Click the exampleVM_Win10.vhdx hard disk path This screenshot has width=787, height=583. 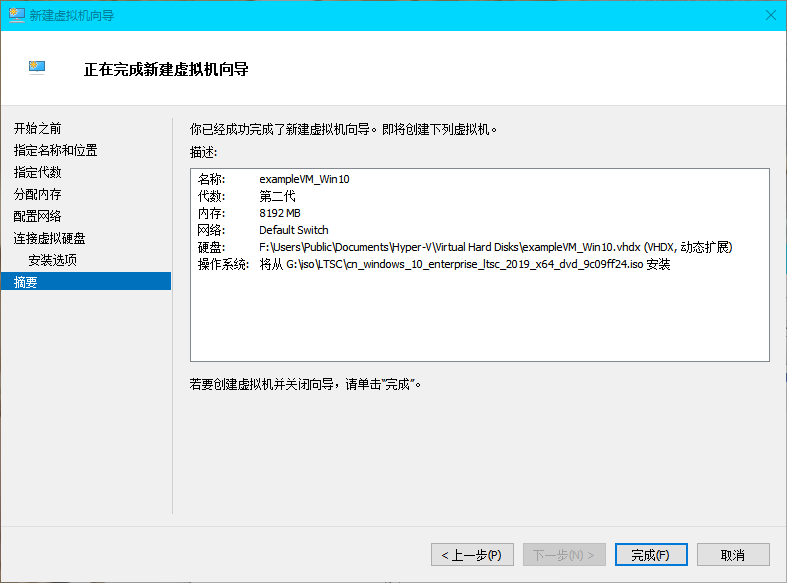pos(495,247)
